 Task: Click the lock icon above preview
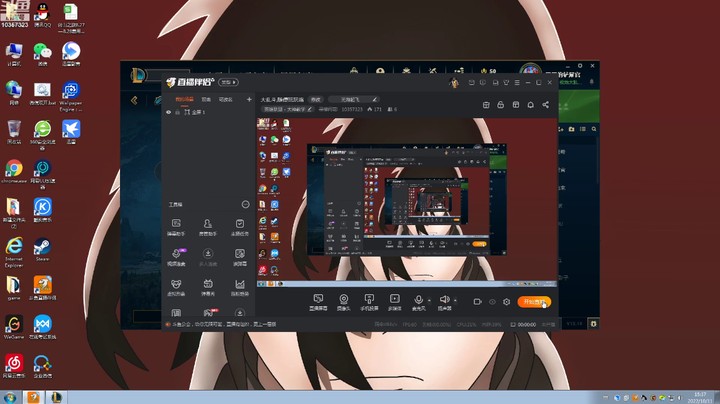pyautogui.click(x=501, y=105)
